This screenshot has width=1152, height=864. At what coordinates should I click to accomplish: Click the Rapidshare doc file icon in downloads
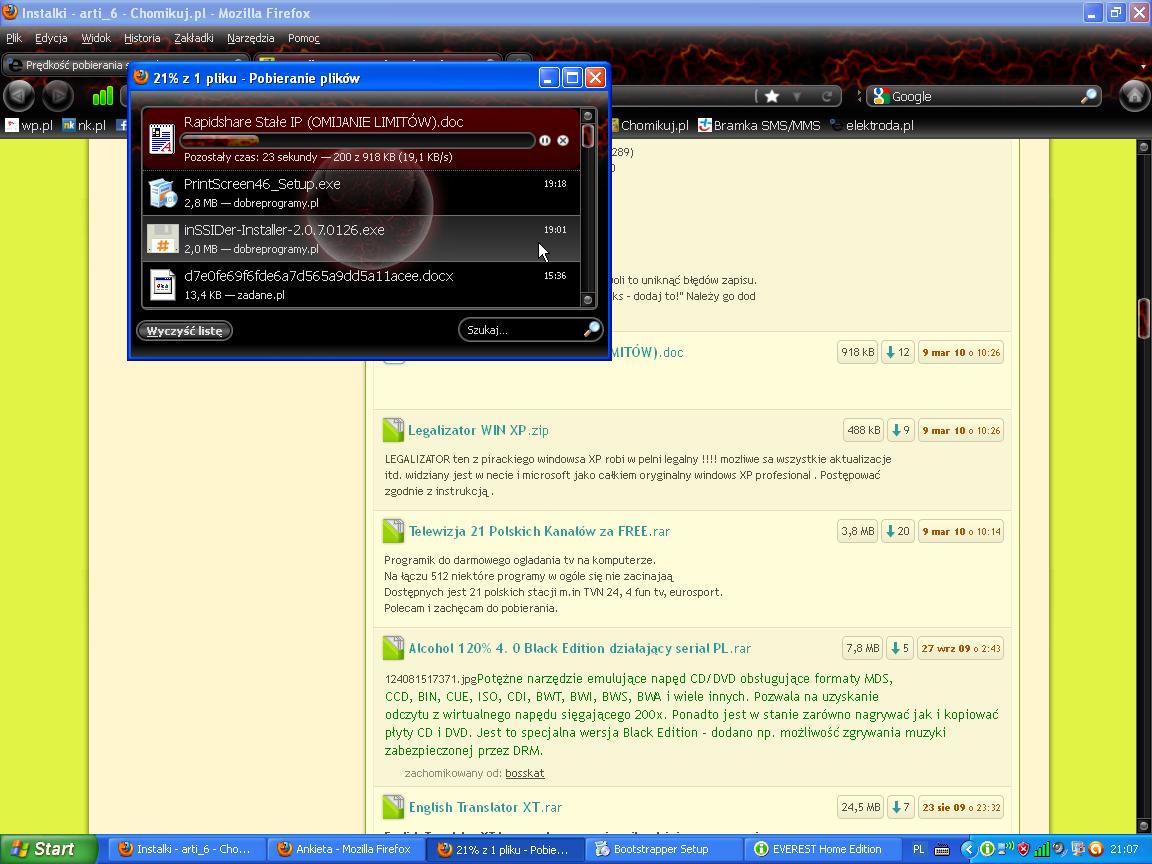(x=162, y=138)
